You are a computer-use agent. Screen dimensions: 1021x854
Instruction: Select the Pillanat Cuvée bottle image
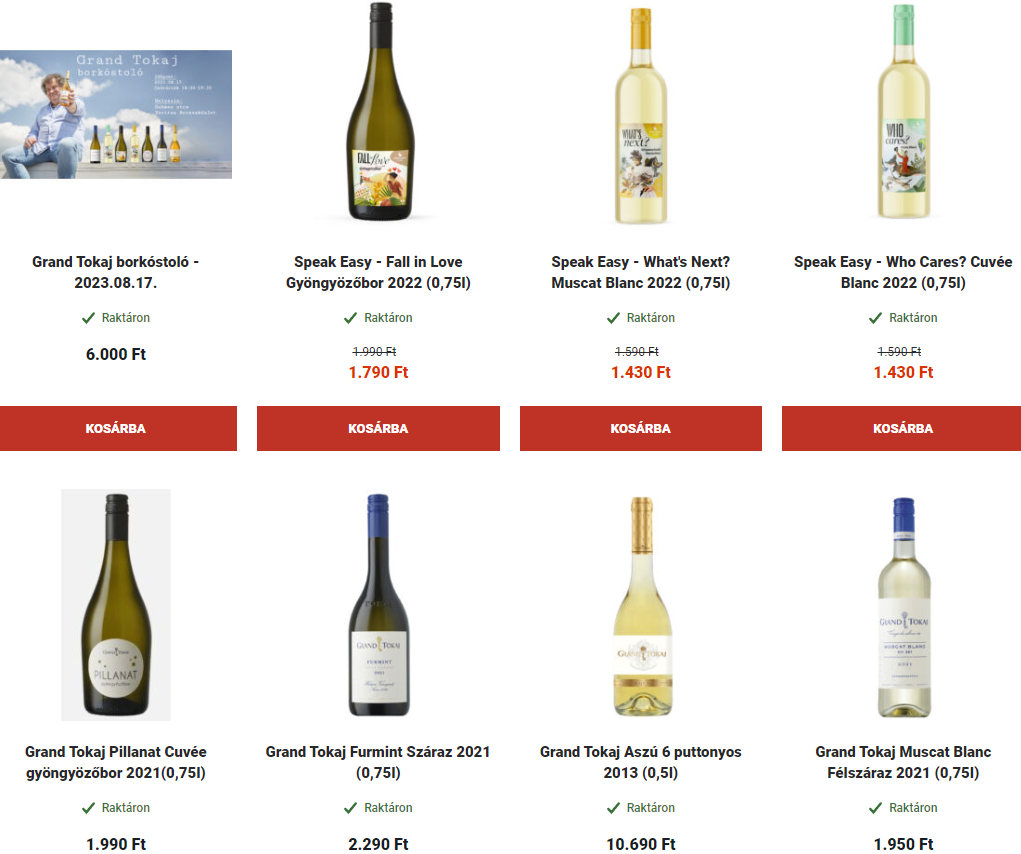pyautogui.click(x=116, y=605)
